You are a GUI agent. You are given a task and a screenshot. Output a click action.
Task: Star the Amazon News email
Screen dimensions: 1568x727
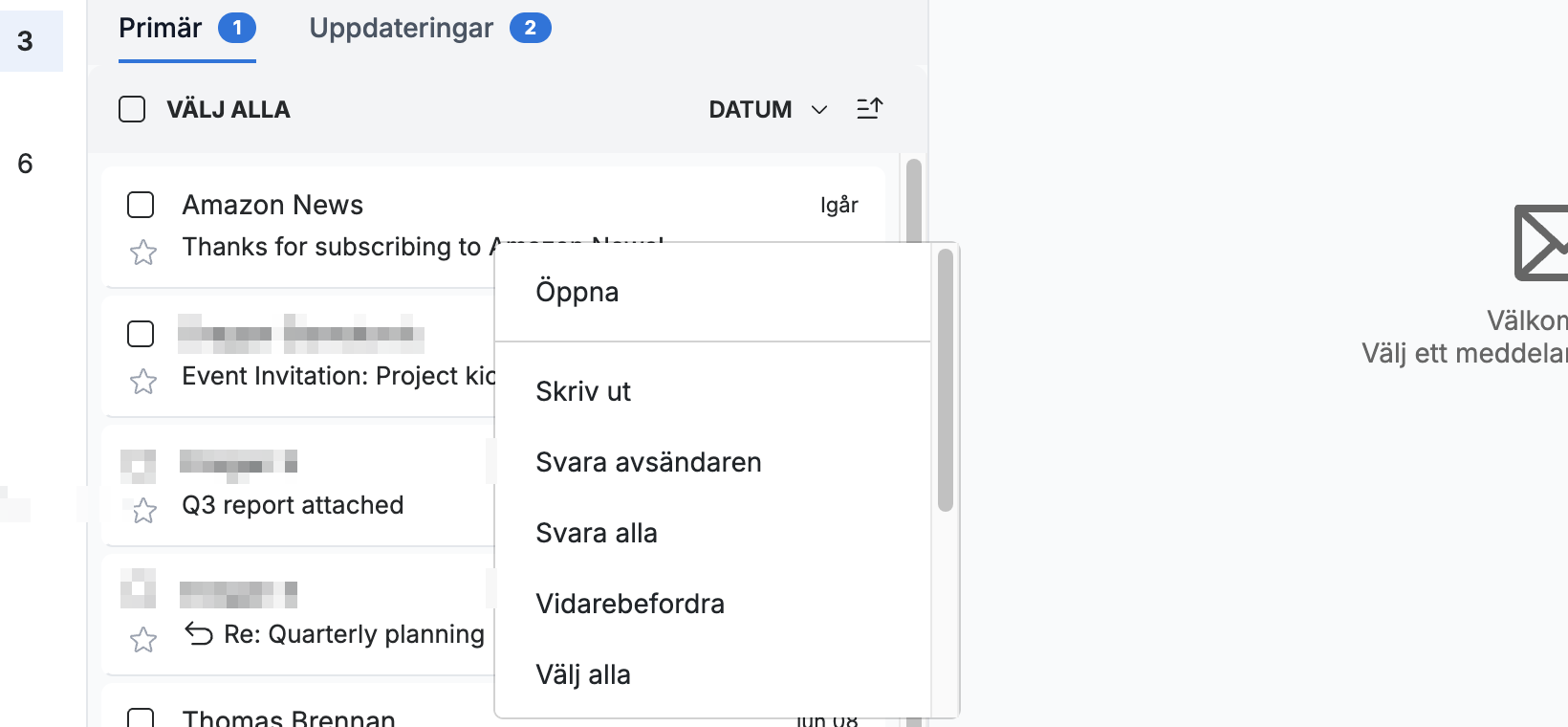[143, 253]
